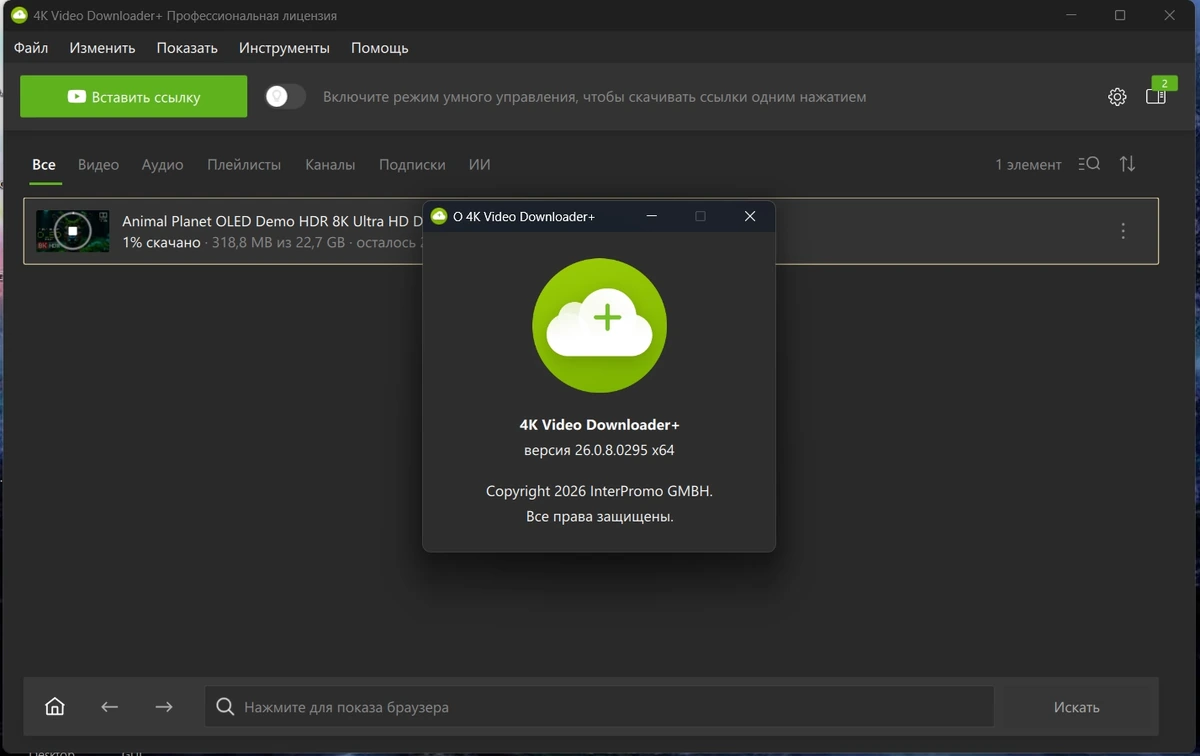Click the Искать button

(x=1076, y=707)
